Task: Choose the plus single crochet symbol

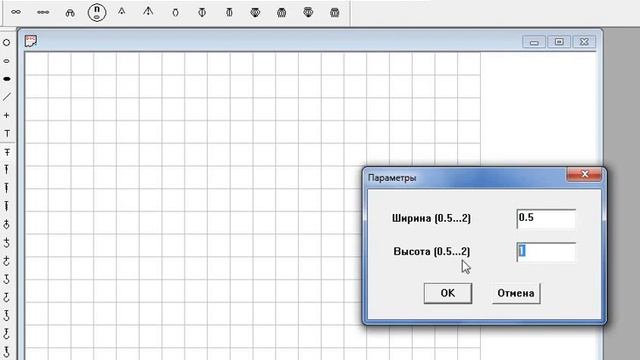Action: (7, 116)
